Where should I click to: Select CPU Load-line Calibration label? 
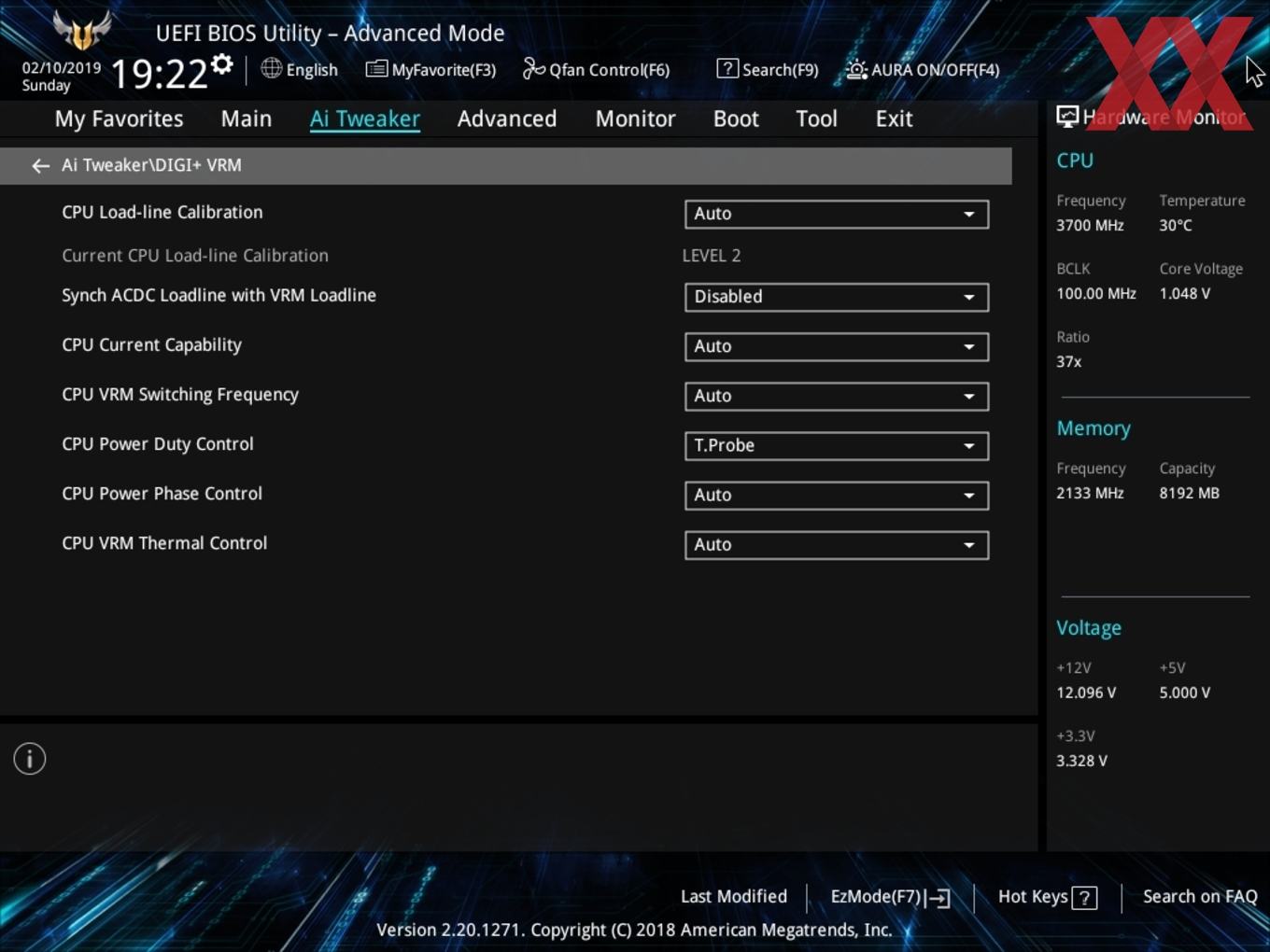point(162,212)
